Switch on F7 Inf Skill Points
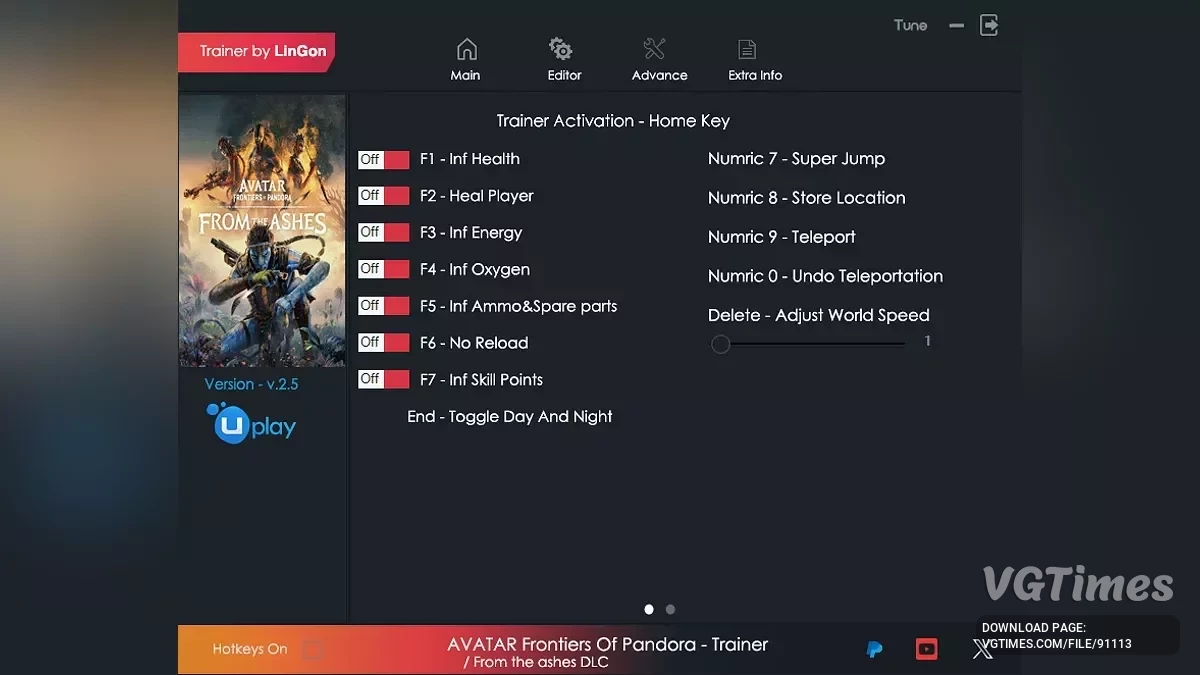This screenshot has width=1200, height=675. pos(384,380)
